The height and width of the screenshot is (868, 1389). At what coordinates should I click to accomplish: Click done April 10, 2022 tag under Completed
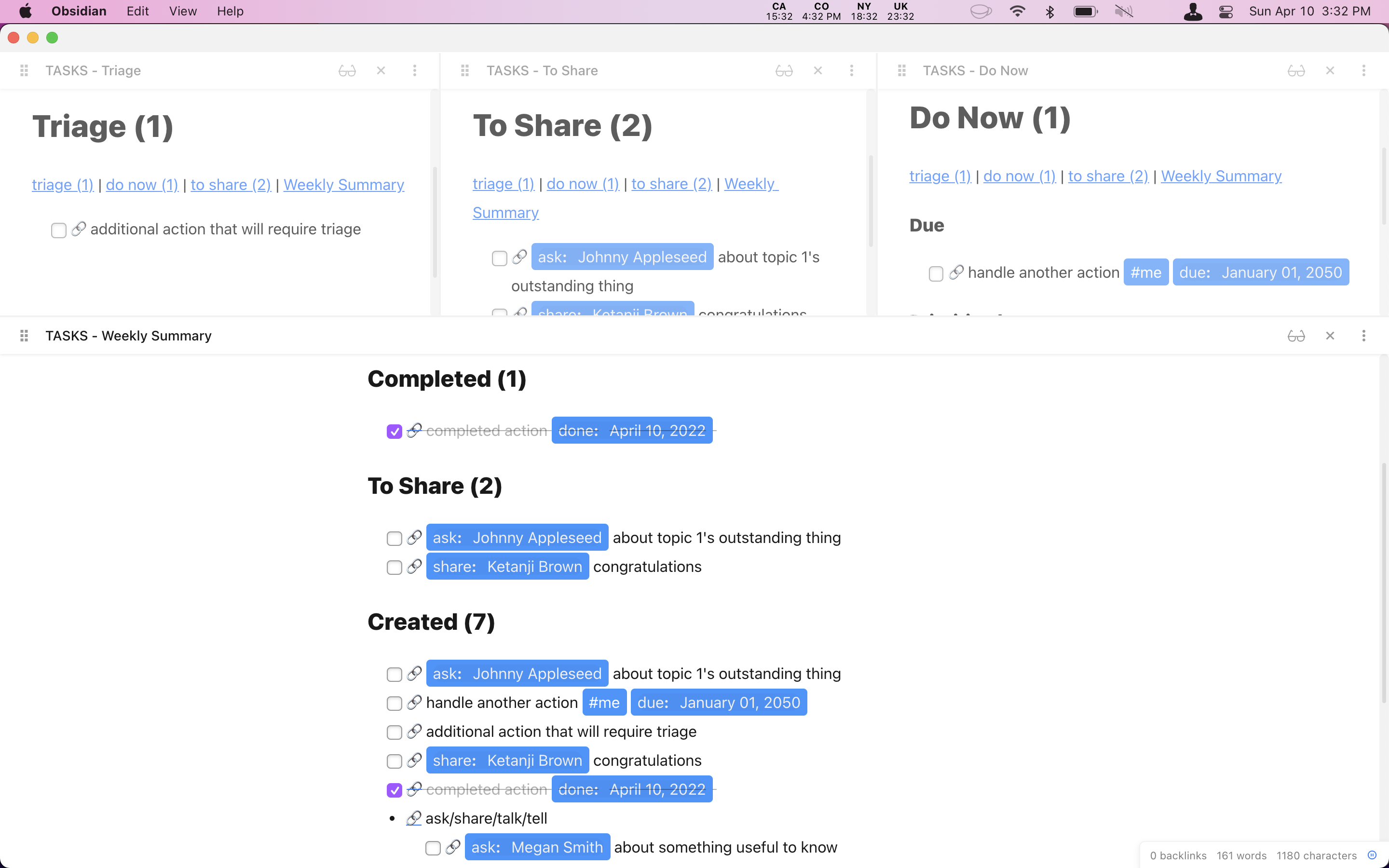tap(632, 431)
